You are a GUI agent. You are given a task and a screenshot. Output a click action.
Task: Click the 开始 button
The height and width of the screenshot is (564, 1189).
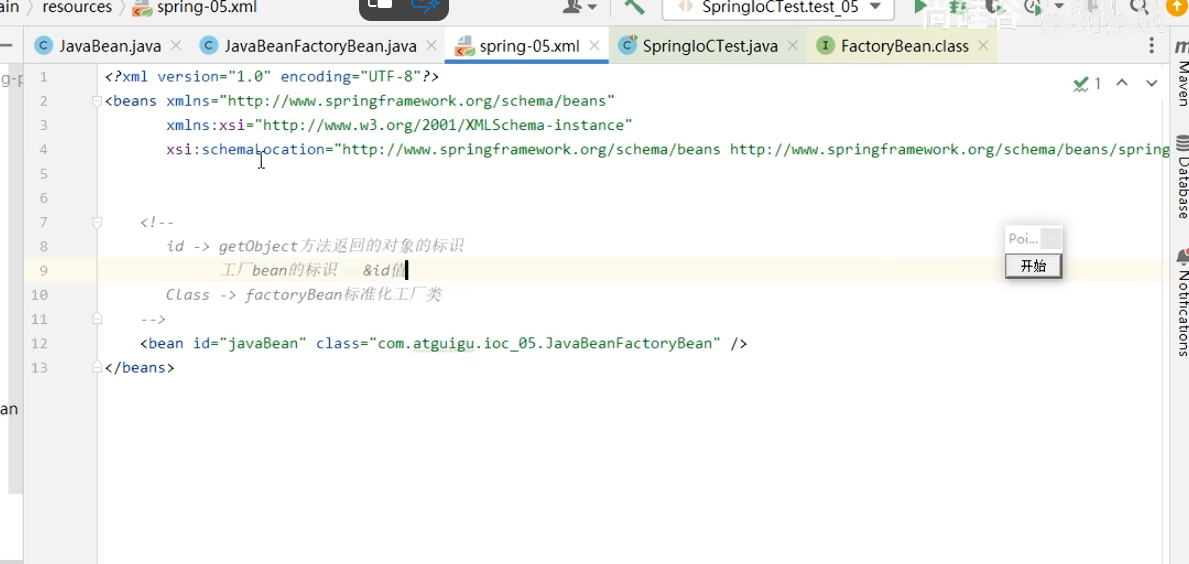click(1033, 266)
